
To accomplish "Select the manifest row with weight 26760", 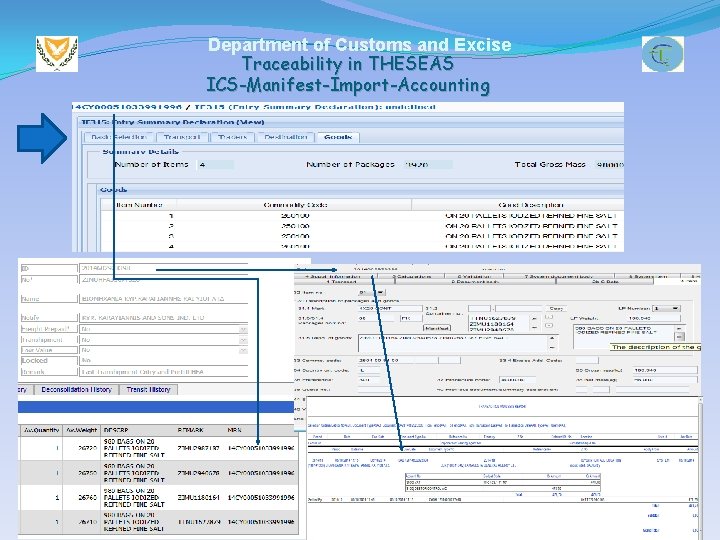I will (x=158, y=497).
